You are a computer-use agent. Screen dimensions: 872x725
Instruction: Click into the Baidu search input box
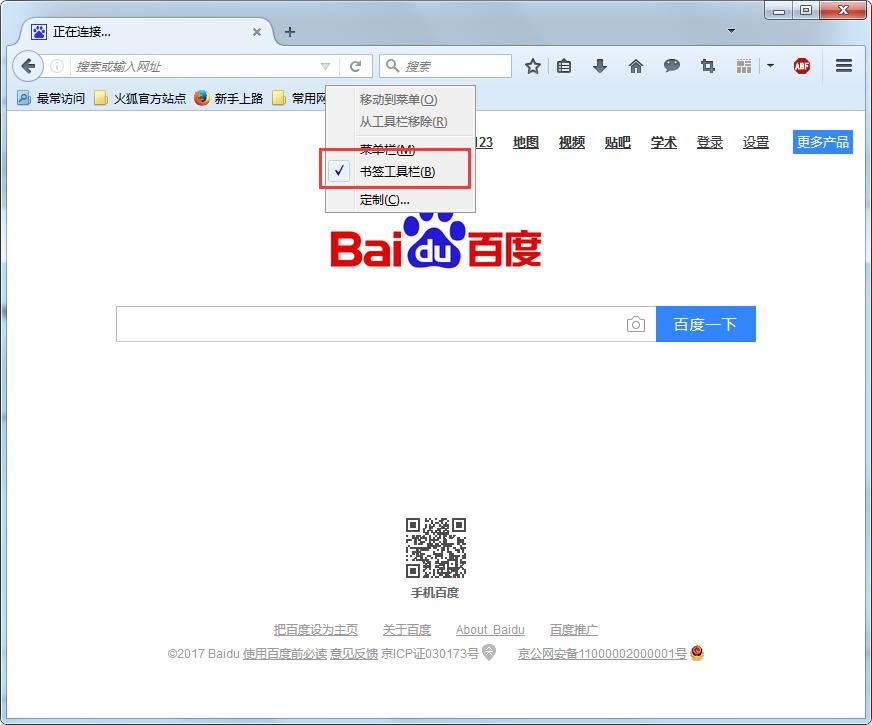(370, 324)
